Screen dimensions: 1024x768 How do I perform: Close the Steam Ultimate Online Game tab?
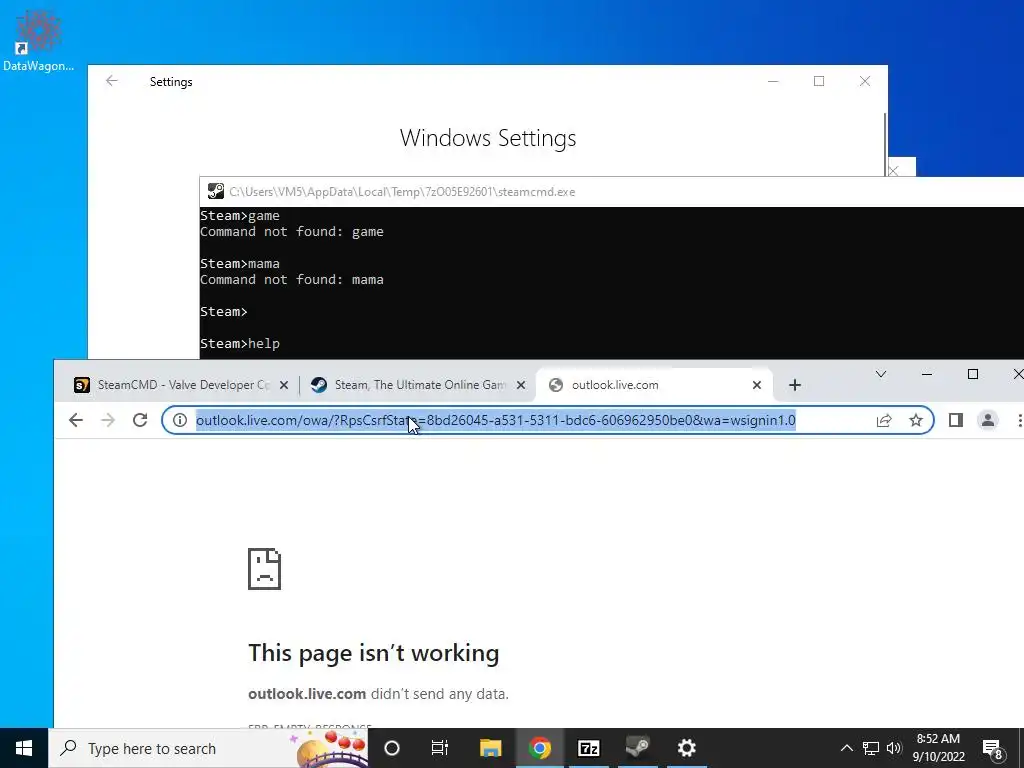[520, 385]
